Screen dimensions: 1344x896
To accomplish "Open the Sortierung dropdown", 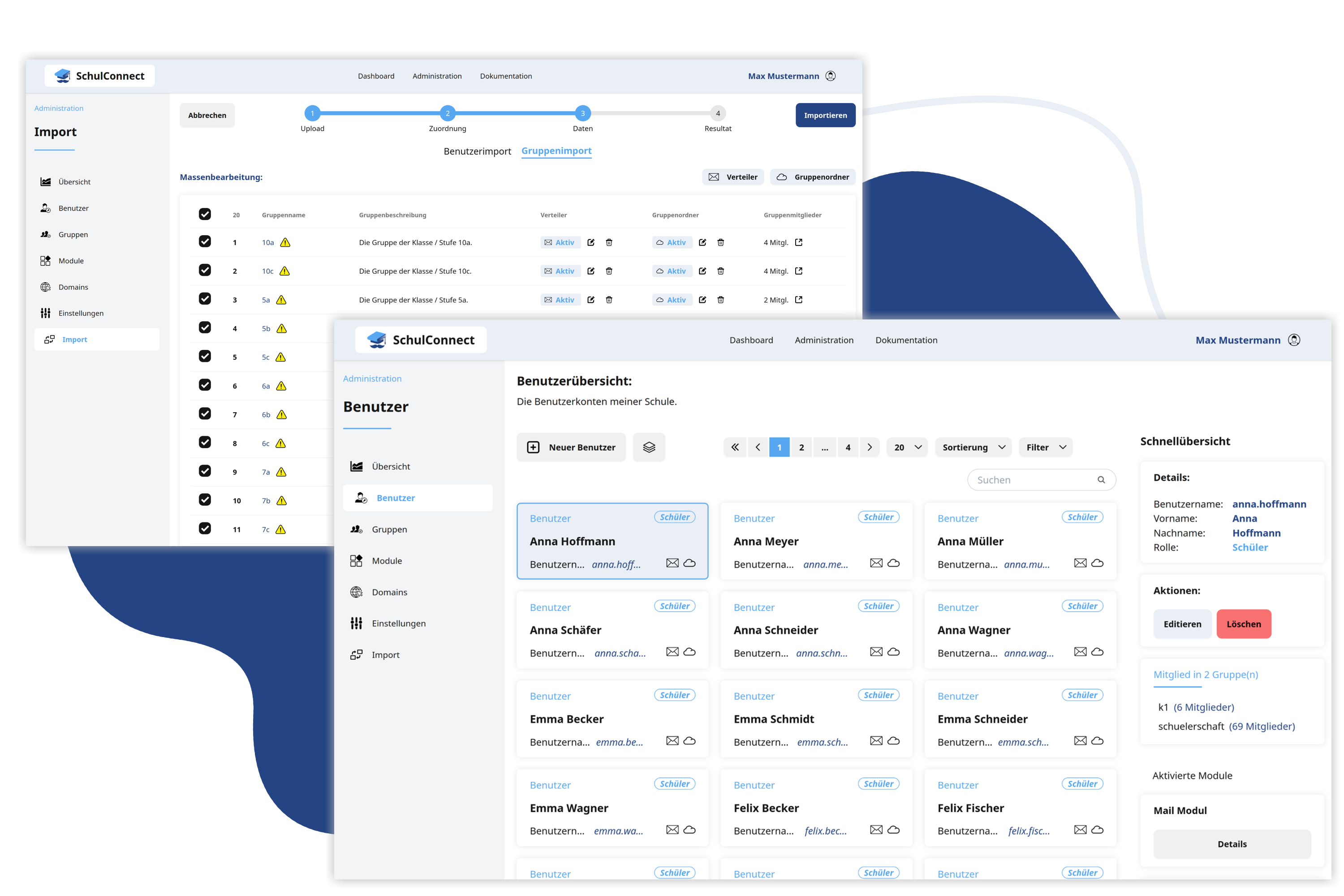I will click(x=973, y=448).
